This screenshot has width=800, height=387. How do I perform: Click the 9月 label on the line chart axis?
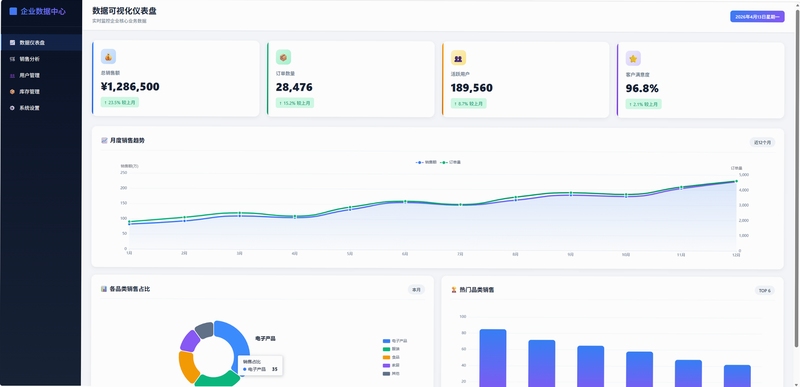(x=570, y=254)
